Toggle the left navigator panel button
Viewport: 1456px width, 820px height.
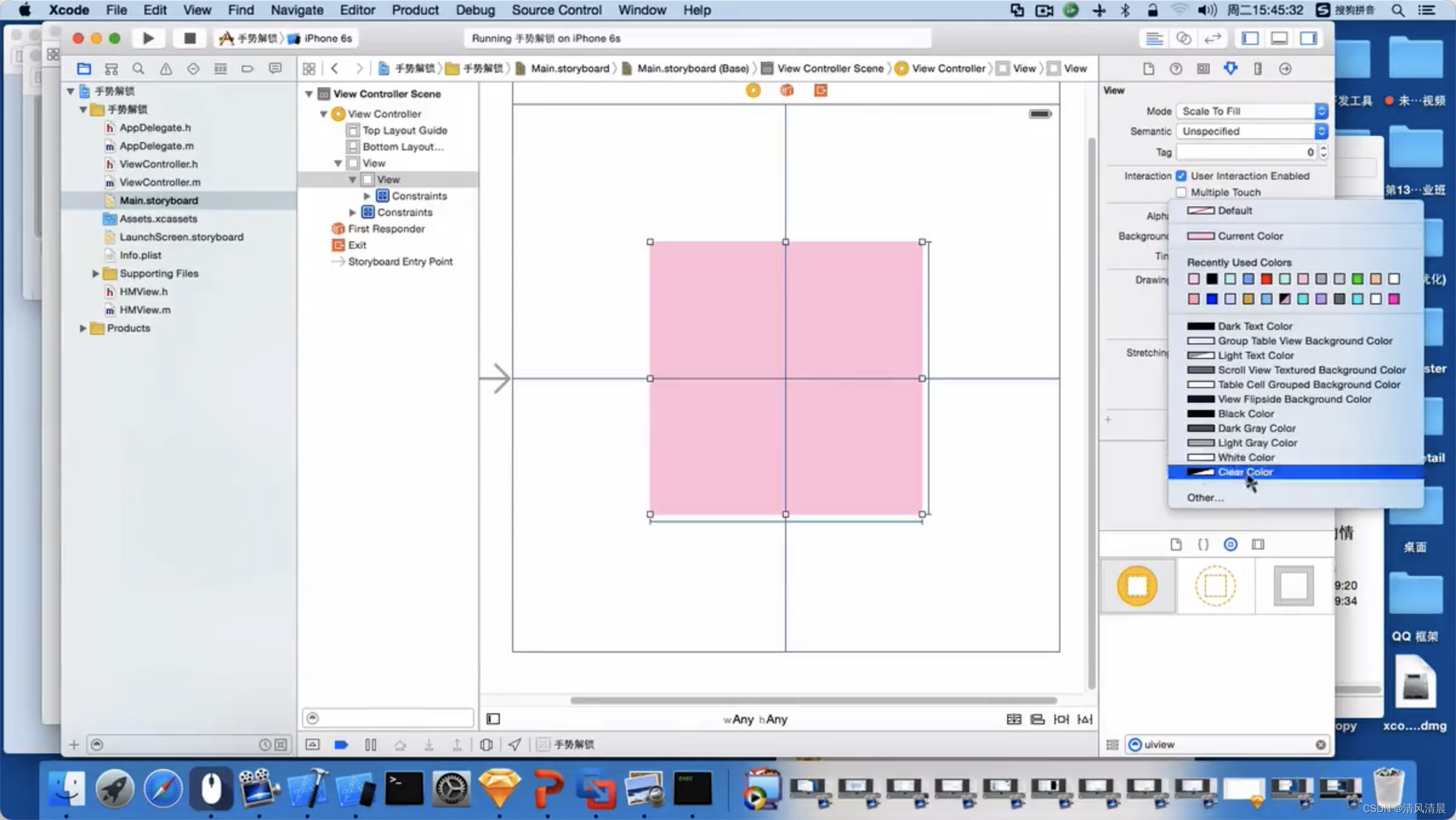tap(1250, 38)
